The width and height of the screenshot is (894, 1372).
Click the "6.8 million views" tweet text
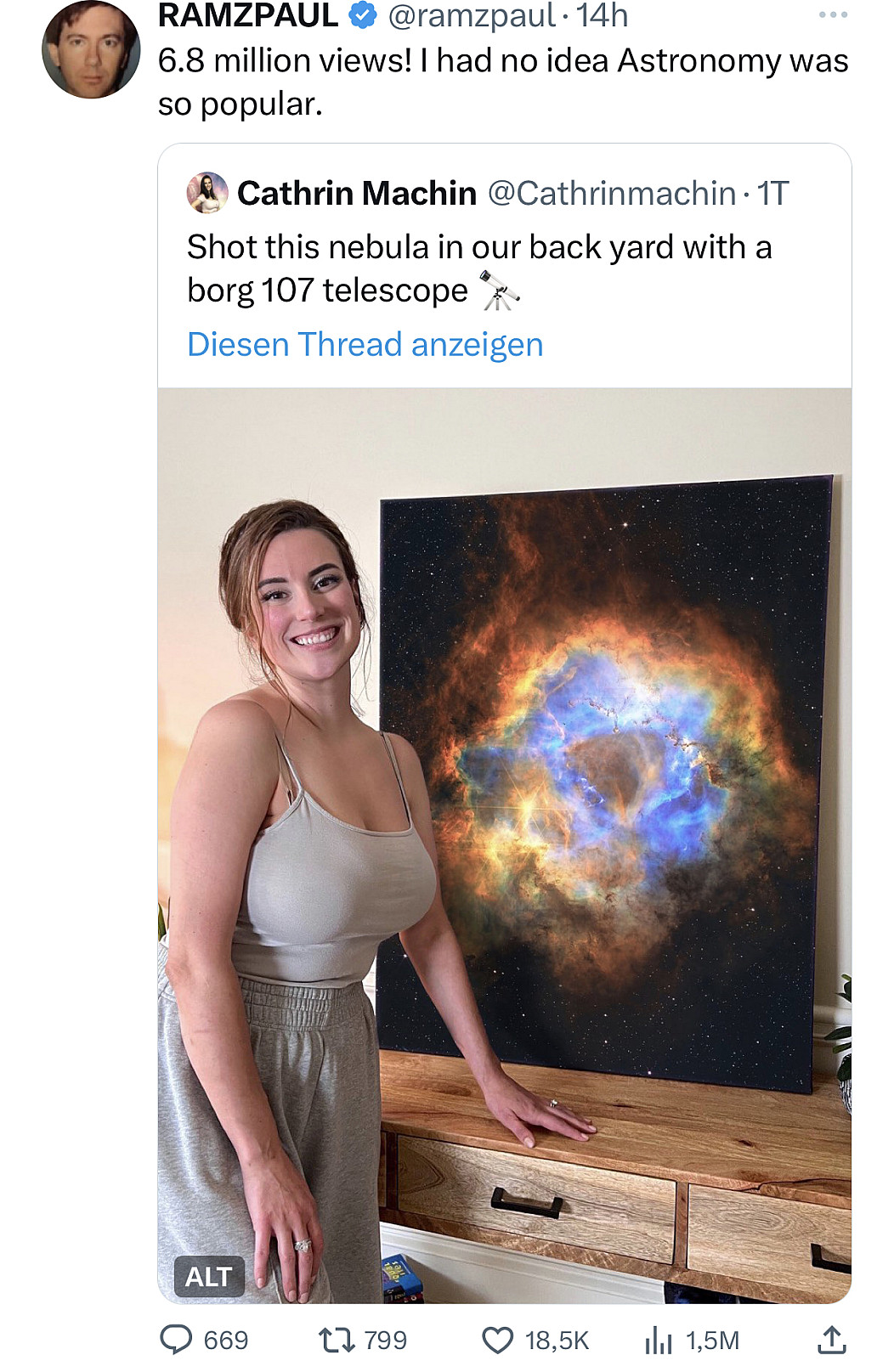point(502,82)
